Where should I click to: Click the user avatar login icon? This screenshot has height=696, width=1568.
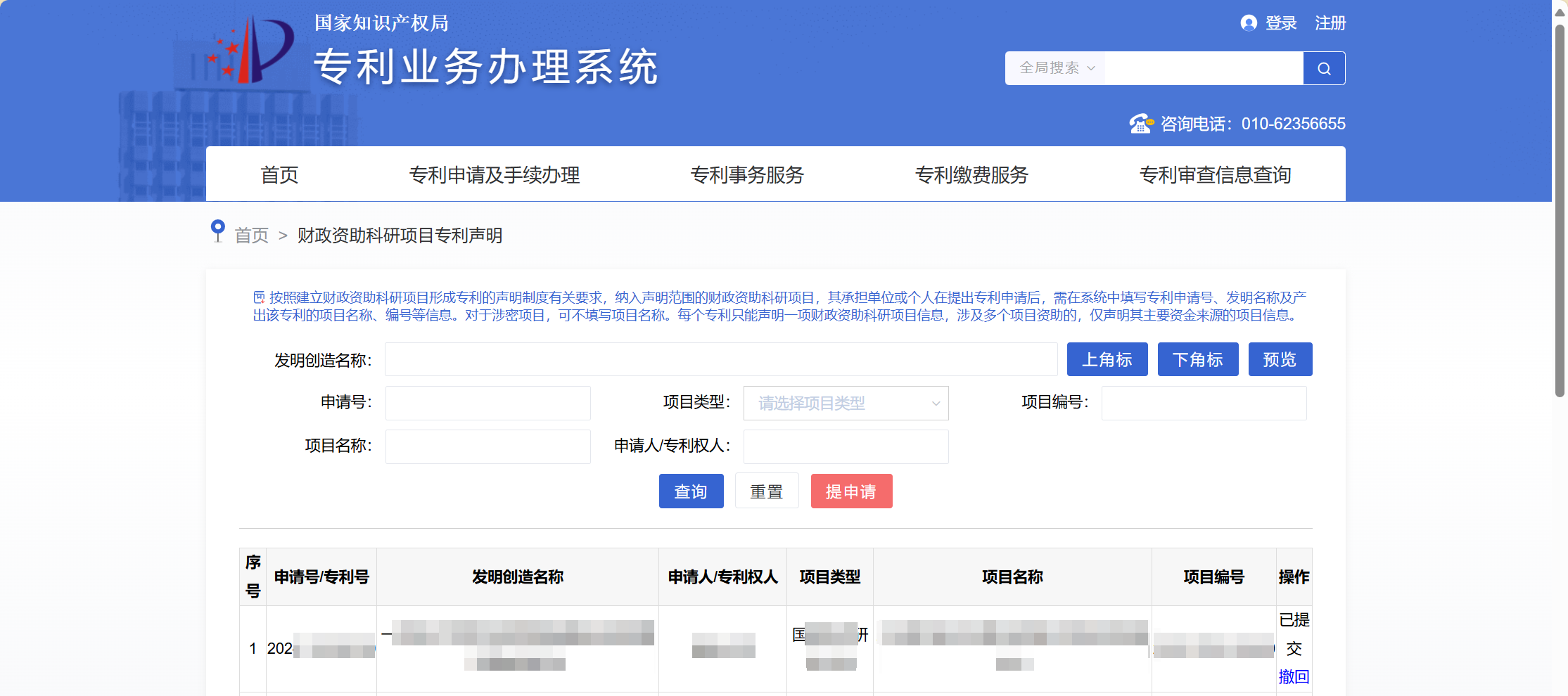(x=1249, y=23)
